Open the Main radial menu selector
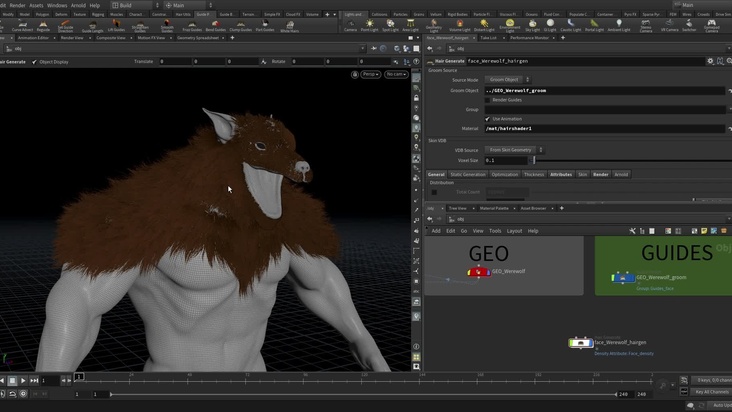Viewport: 732px width, 412px height. 188,5
